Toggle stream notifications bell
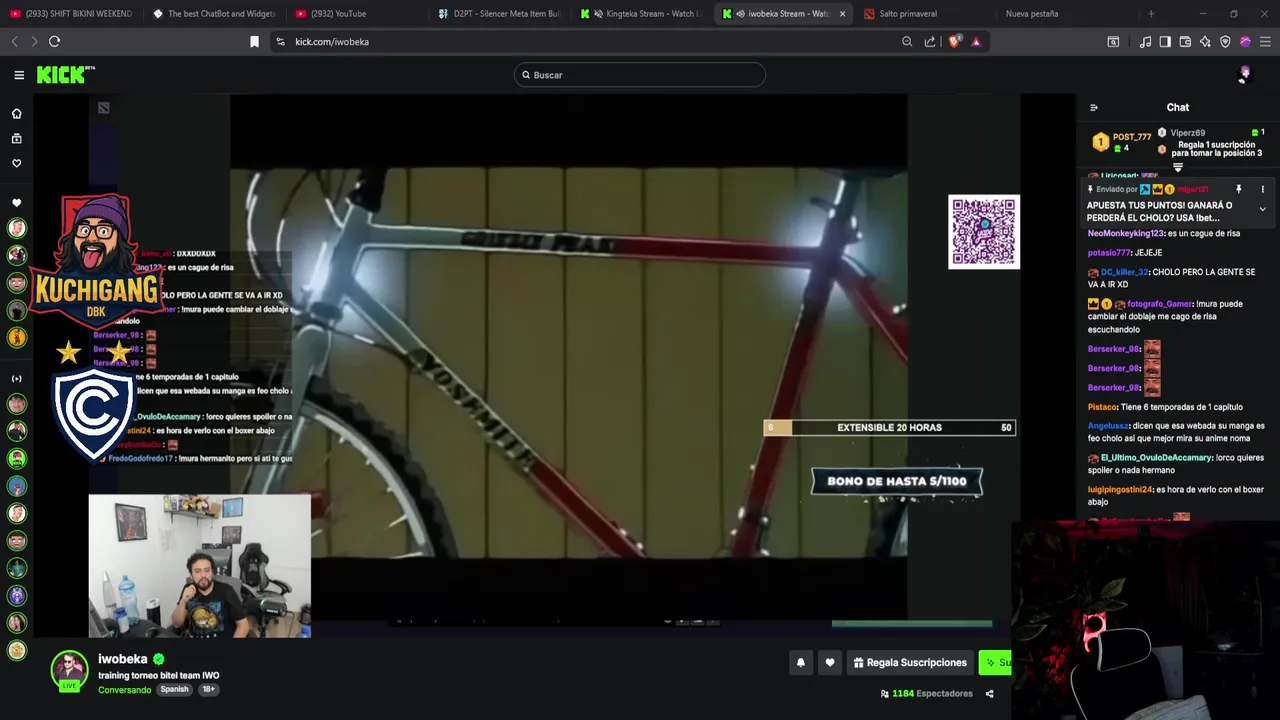This screenshot has height=720, width=1280. (800, 662)
